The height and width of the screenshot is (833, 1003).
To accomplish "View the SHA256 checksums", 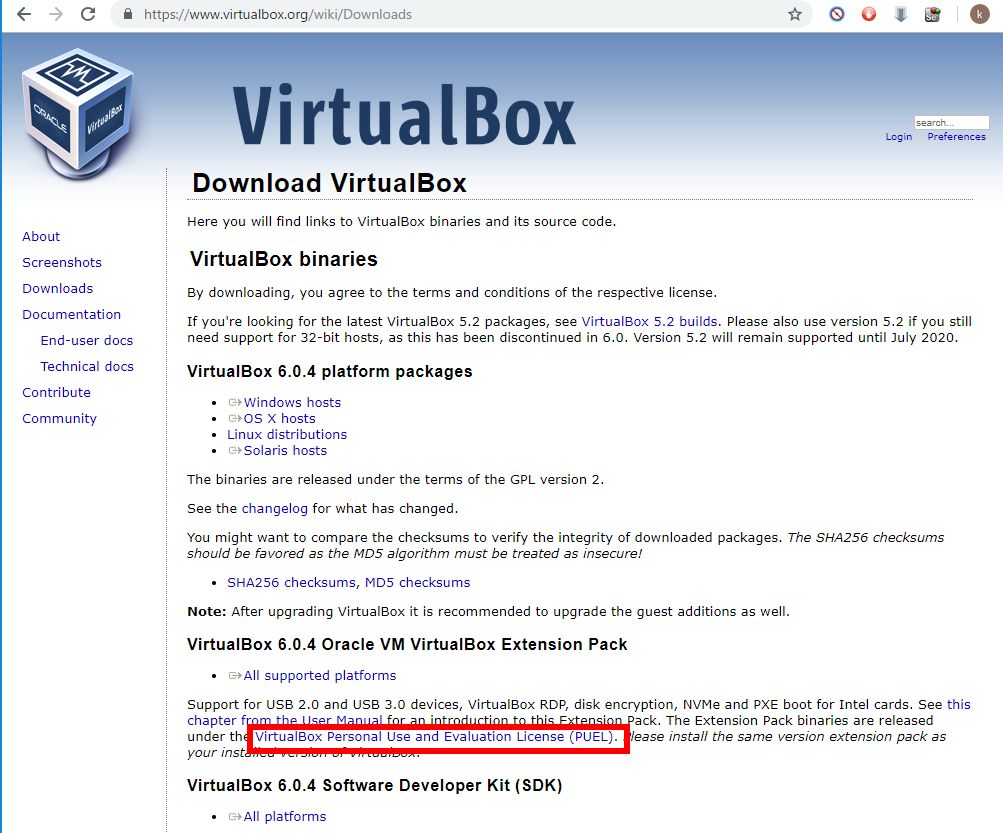I will point(291,583).
